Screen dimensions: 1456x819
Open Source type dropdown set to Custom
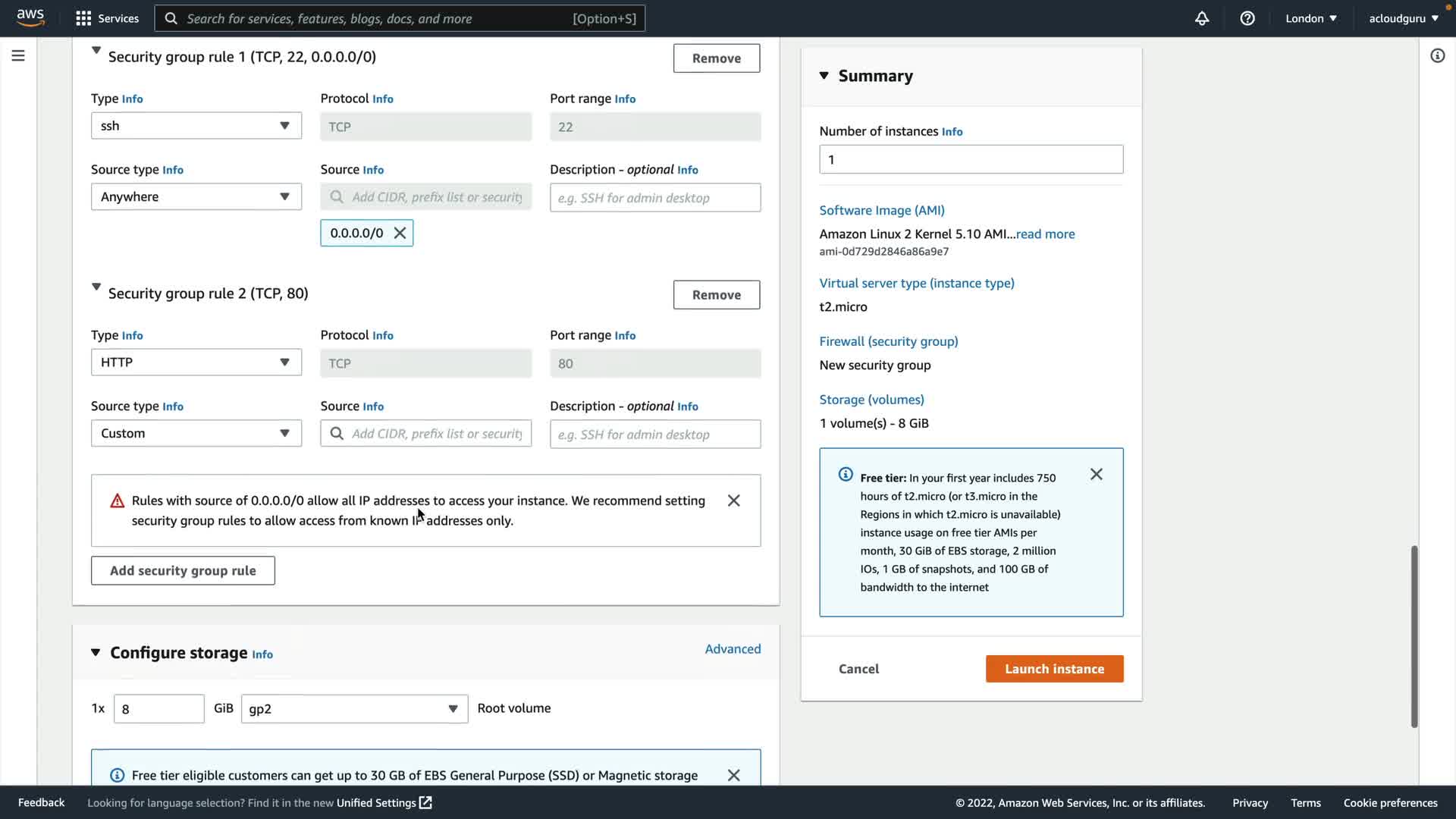tap(196, 433)
